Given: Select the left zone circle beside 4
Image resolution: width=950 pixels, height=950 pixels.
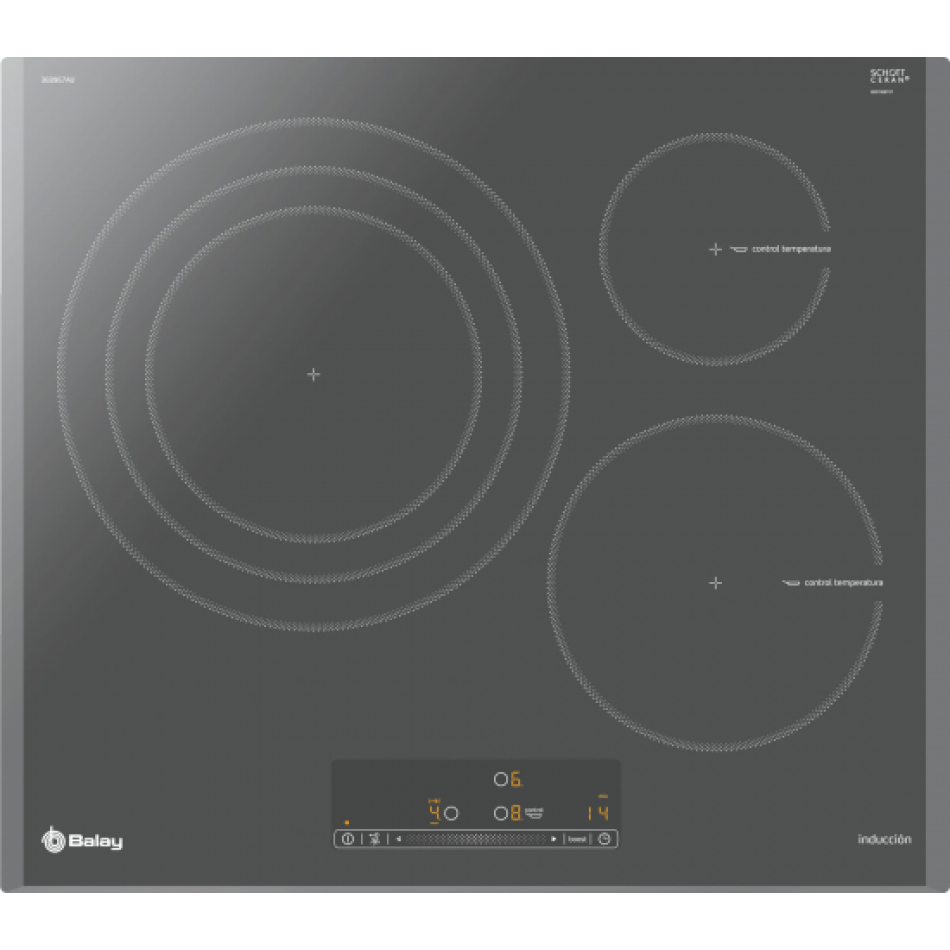Looking at the screenshot, I should pos(451,813).
